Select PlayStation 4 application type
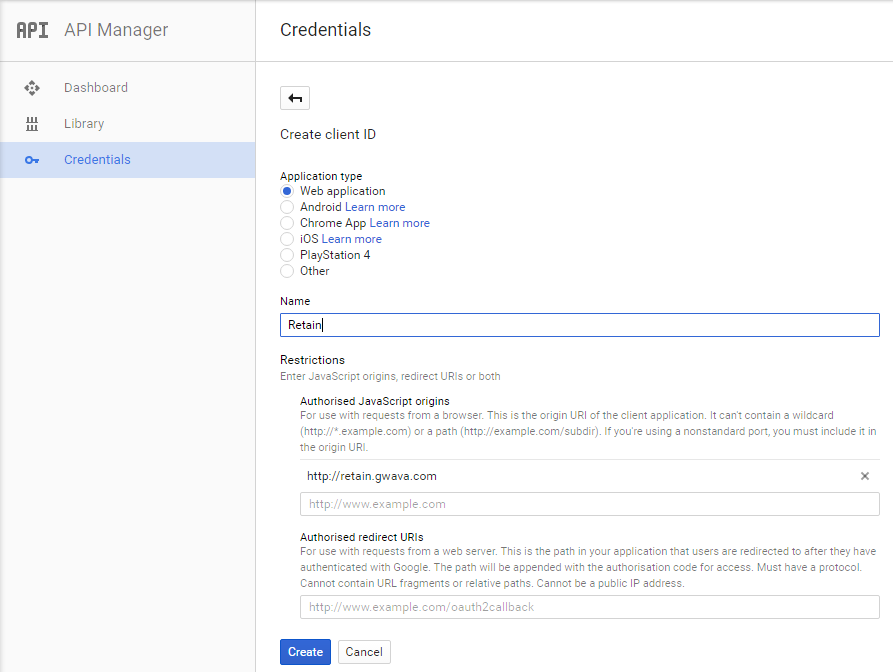893x672 pixels. [x=287, y=255]
